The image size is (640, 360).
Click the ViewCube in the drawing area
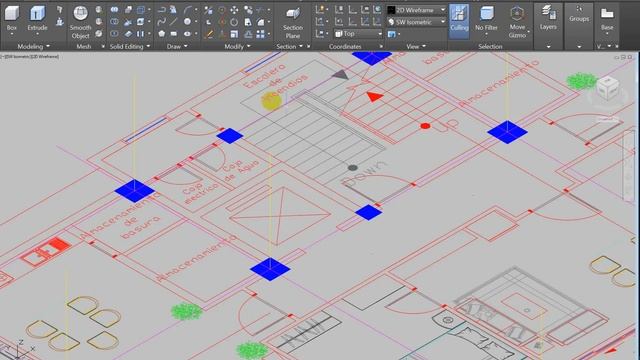(x=607, y=88)
